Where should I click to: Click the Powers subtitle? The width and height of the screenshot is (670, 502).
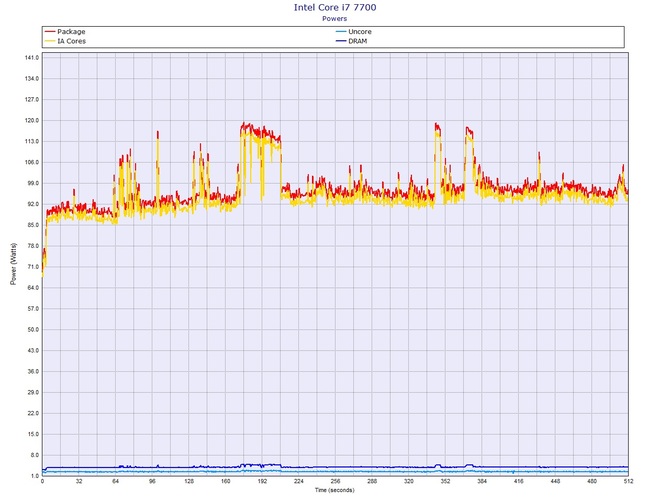[335, 18]
